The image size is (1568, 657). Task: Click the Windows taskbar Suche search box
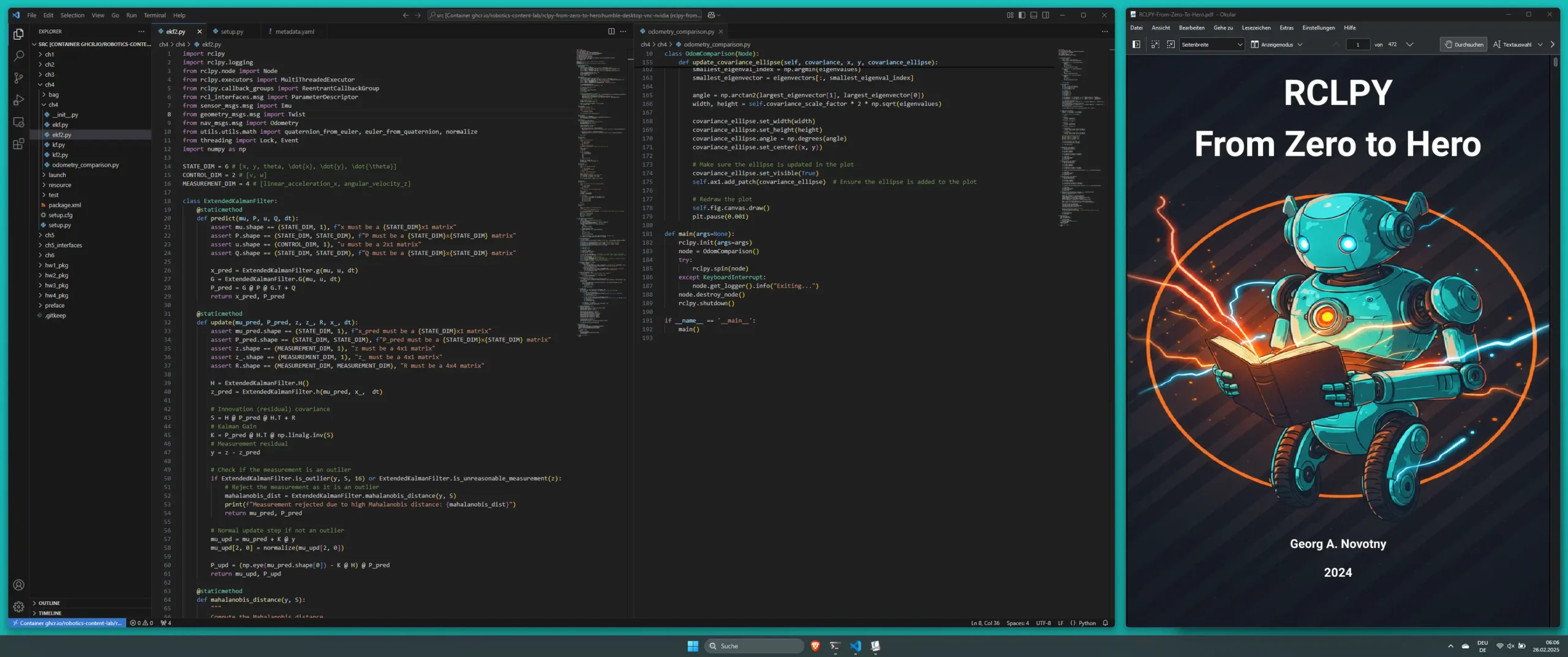[x=755, y=646]
